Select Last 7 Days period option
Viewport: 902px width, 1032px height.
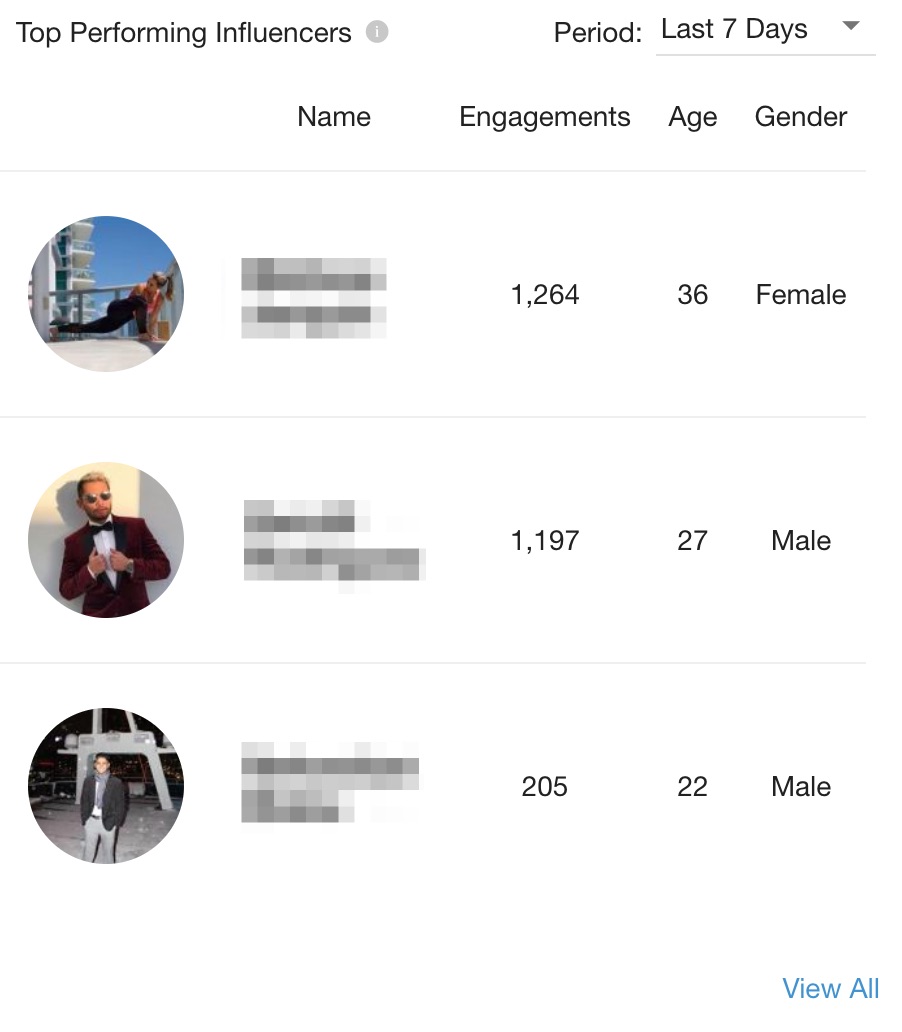(x=735, y=29)
